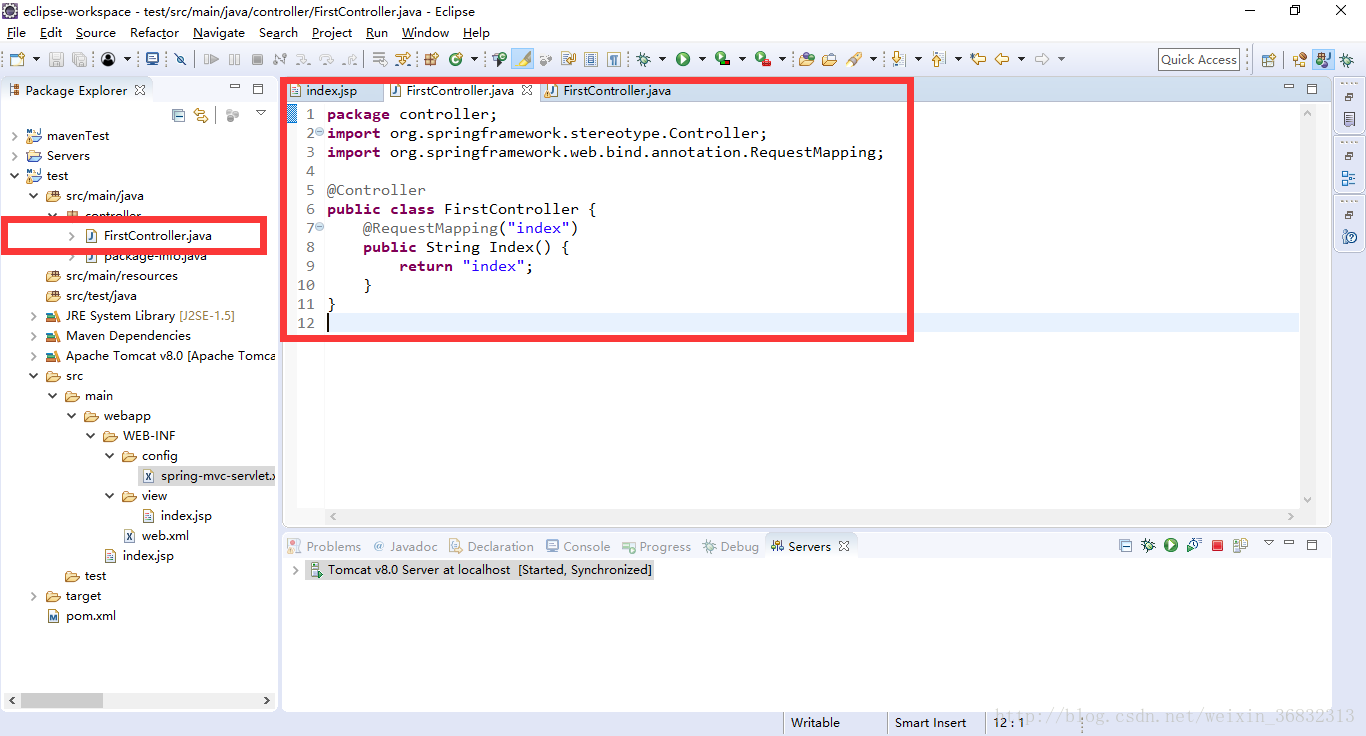Open the Project menu
The width and height of the screenshot is (1366, 736).
332,33
